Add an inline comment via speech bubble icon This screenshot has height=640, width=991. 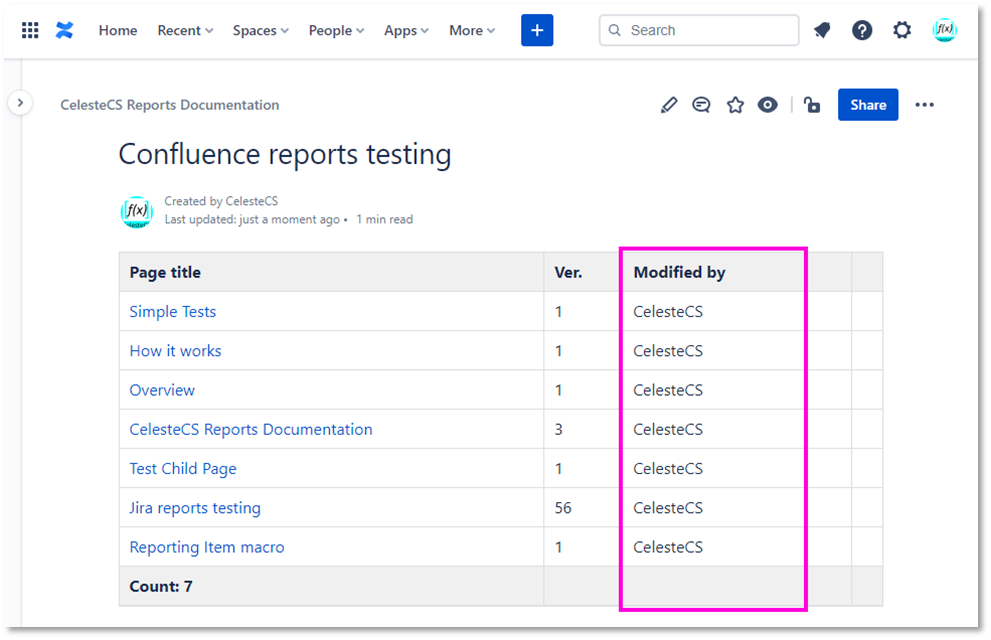(701, 105)
